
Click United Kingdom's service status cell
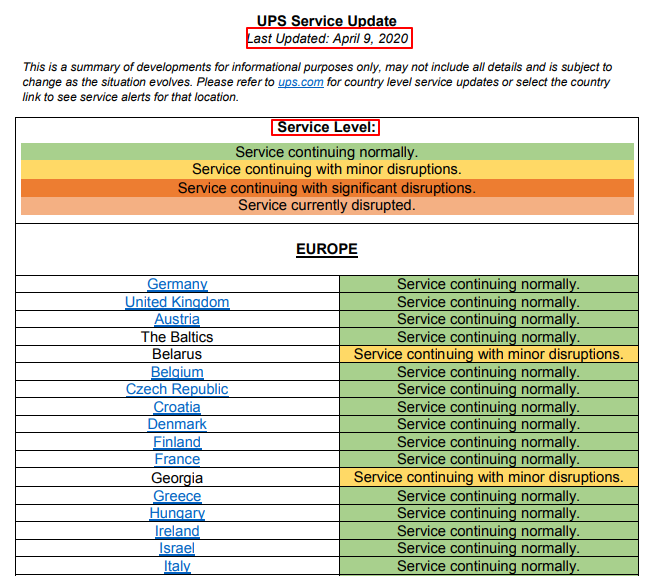(489, 302)
